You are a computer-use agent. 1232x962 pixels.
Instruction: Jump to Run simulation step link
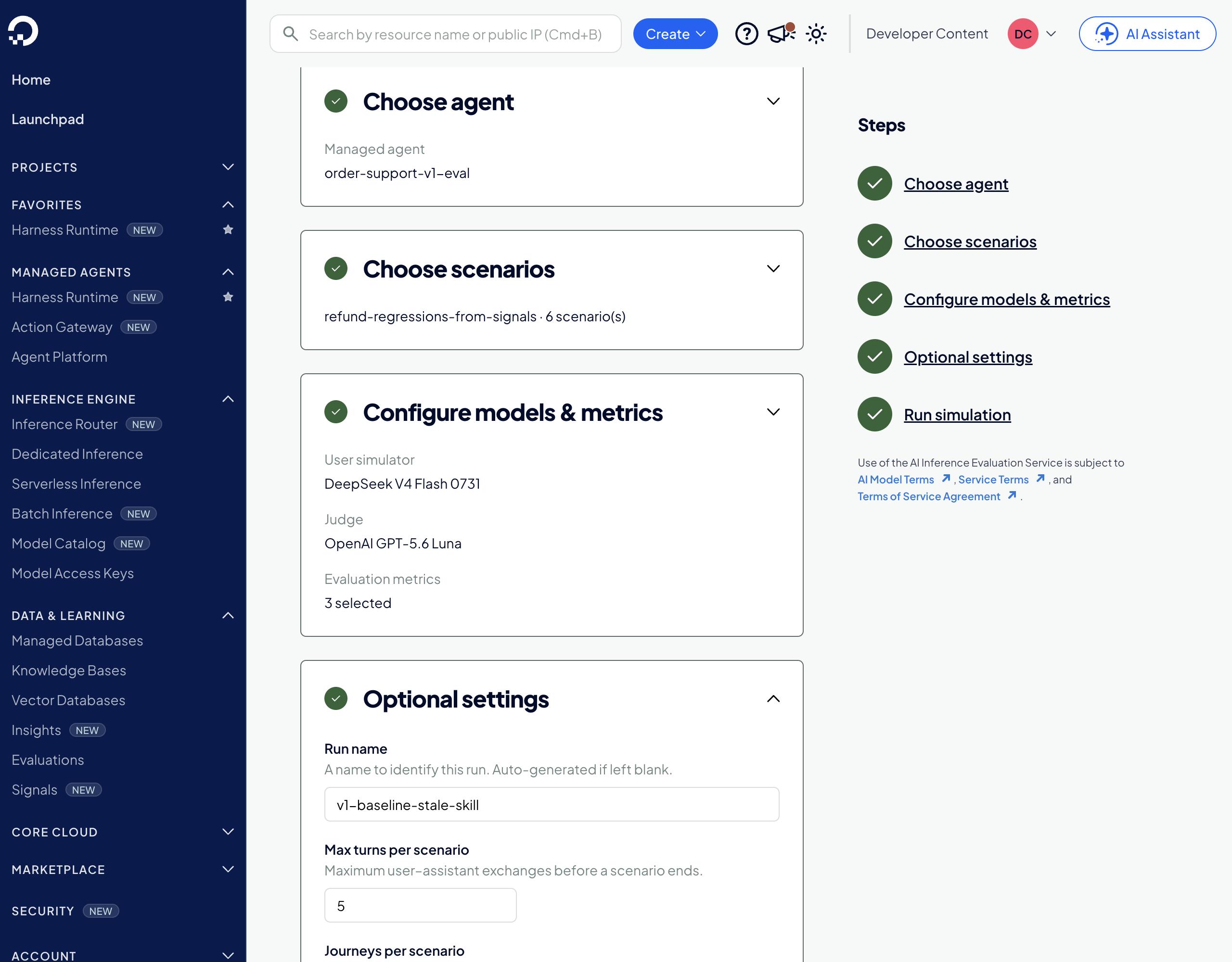(x=957, y=415)
